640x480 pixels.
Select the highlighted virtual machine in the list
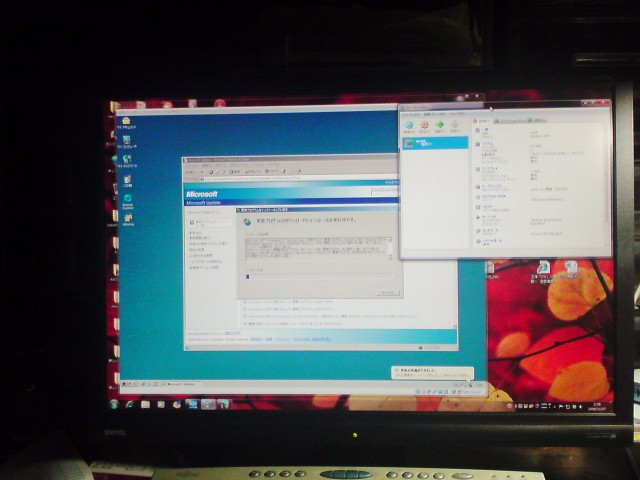434,143
